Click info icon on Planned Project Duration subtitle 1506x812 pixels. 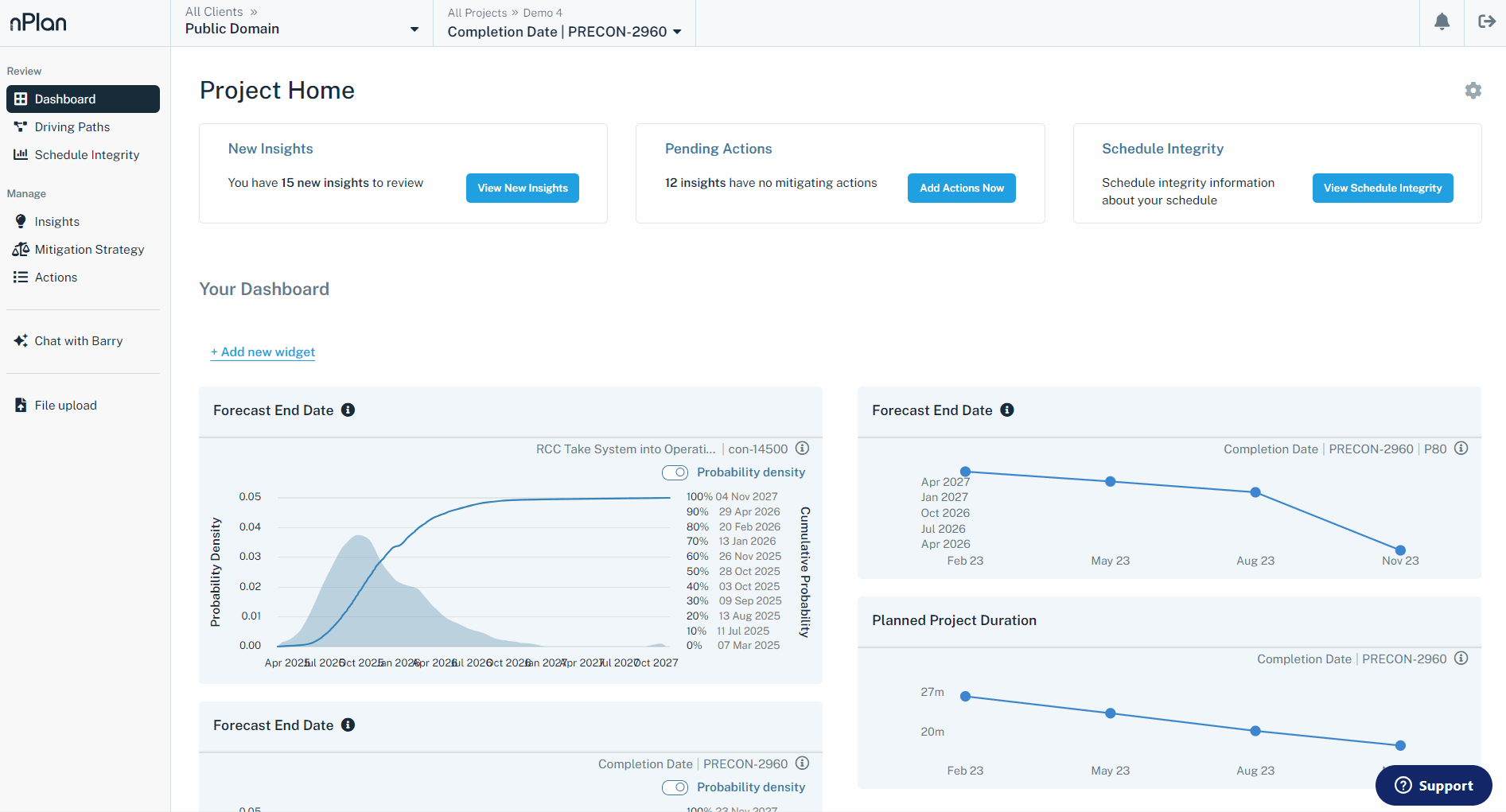pos(1461,659)
